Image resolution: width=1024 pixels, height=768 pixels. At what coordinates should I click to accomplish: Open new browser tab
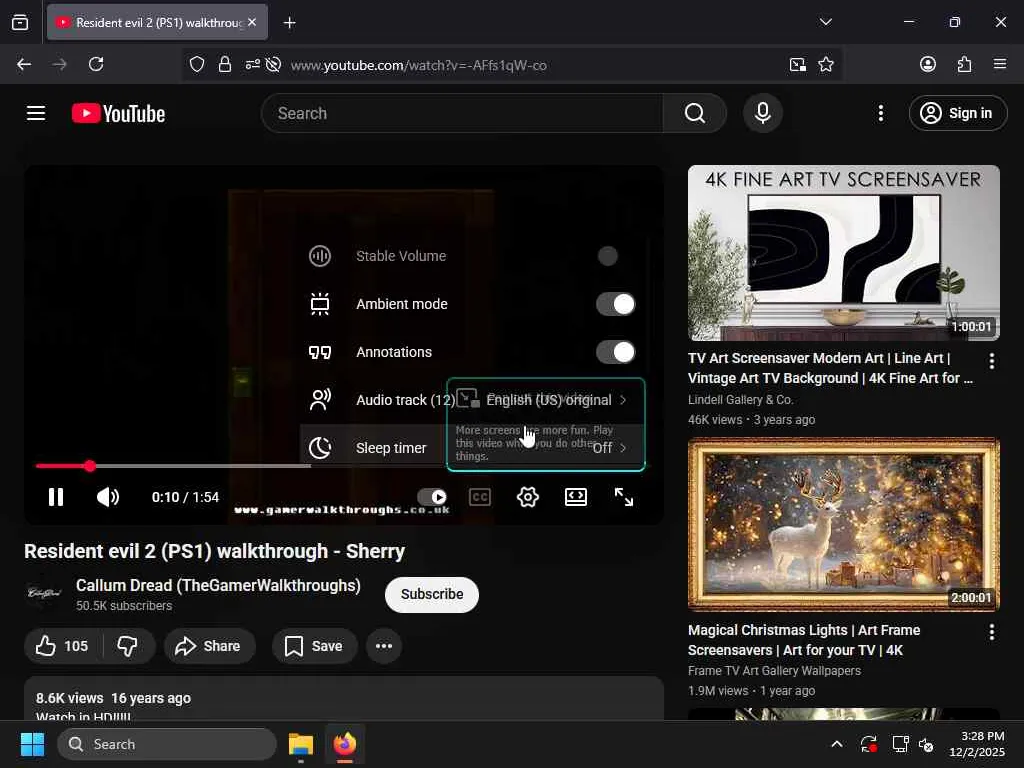coord(289,23)
